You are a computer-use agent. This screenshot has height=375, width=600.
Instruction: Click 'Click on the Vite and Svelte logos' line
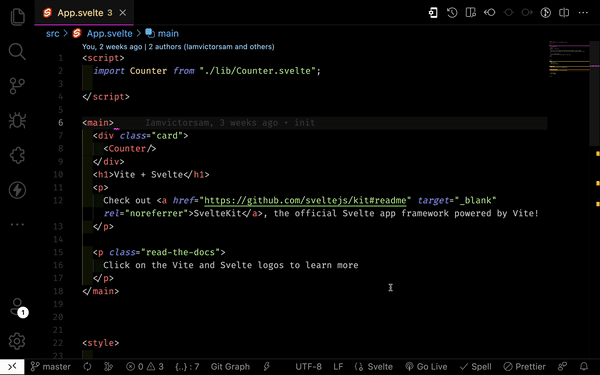[x=231, y=265]
